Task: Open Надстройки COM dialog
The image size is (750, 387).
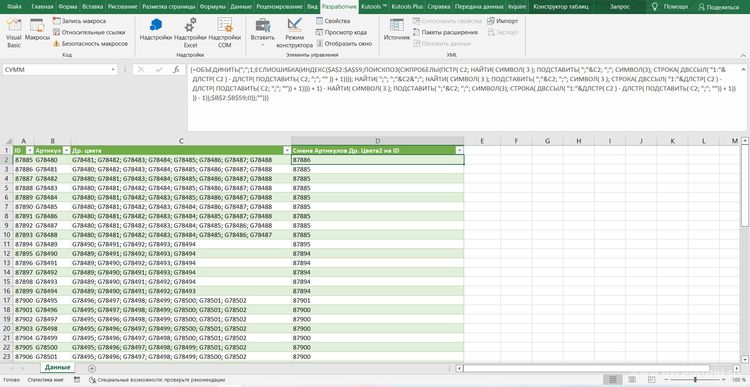Action: coord(224,33)
